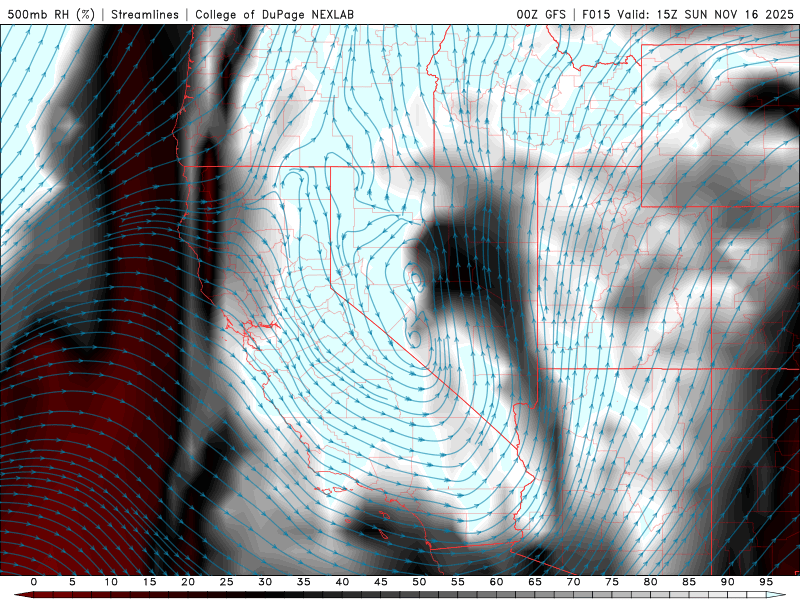Click "College of DuPage NEXLAB" header text
800x600 pixels.
(x=274, y=14)
